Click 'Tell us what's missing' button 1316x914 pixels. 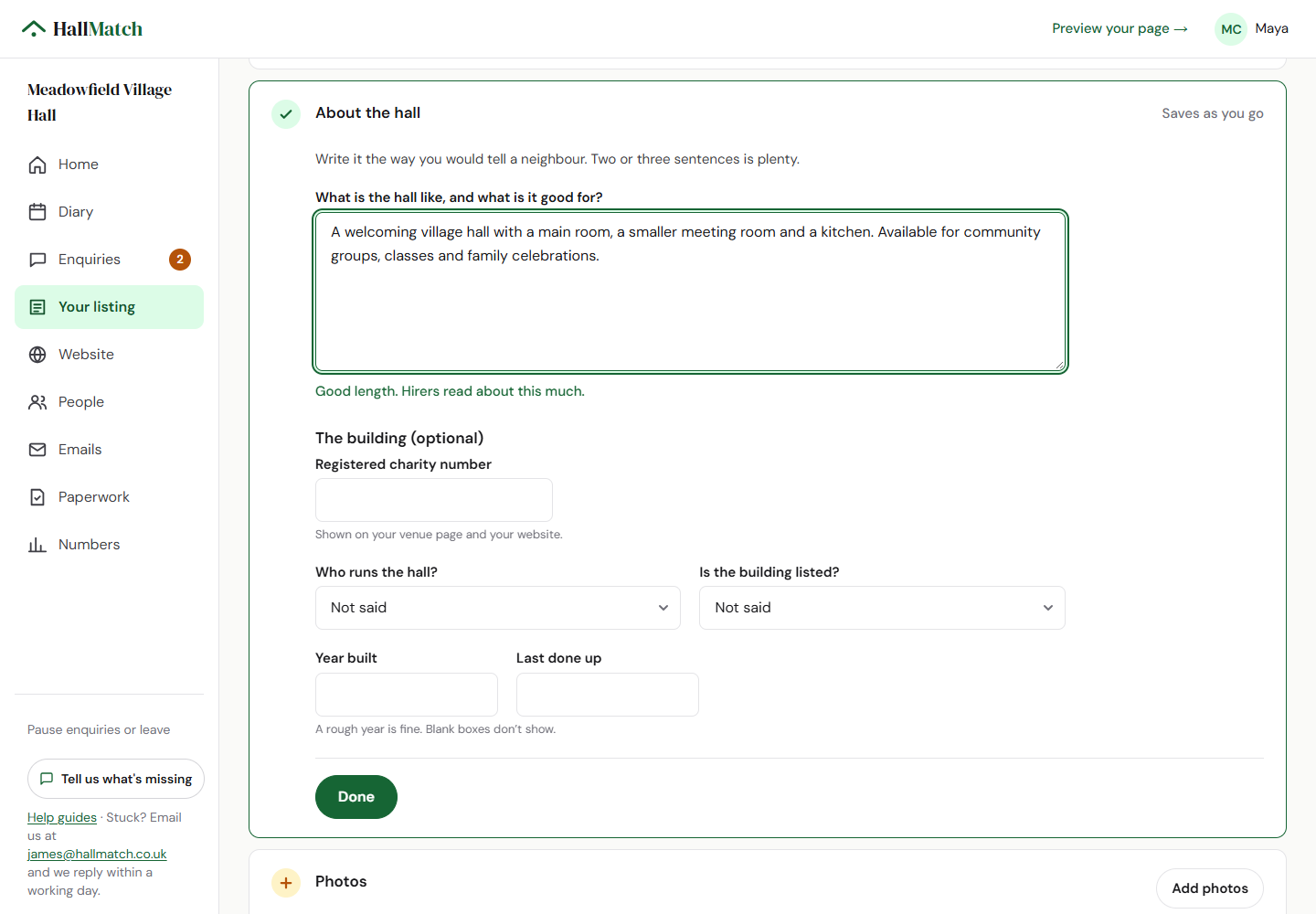(x=116, y=779)
